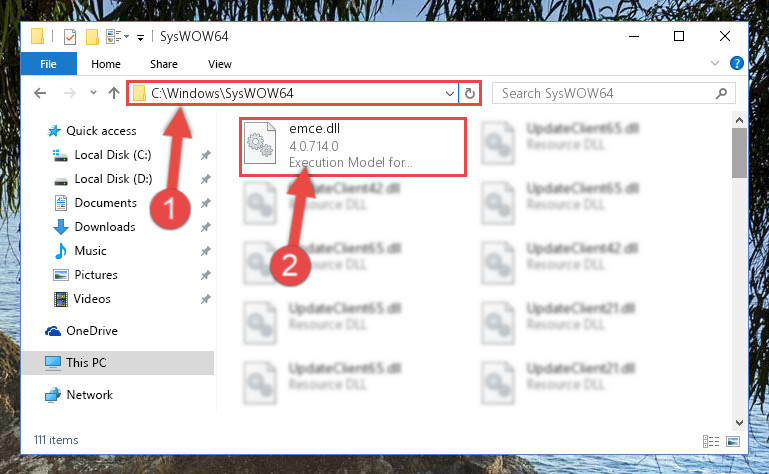This screenshot has width=769, height=474.
Task: Switch to the View ribbon tab
Action: click(x=219, y=64)
